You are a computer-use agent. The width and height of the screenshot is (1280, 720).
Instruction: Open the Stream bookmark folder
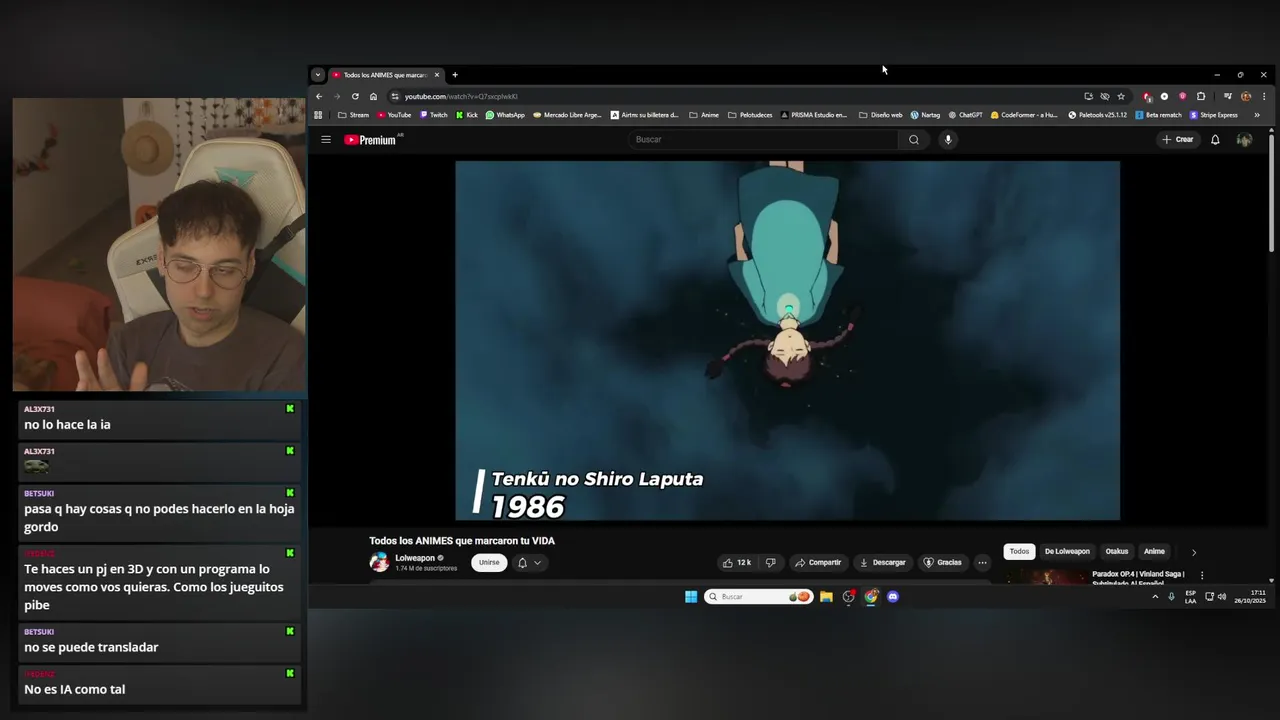tap(353, 115)
